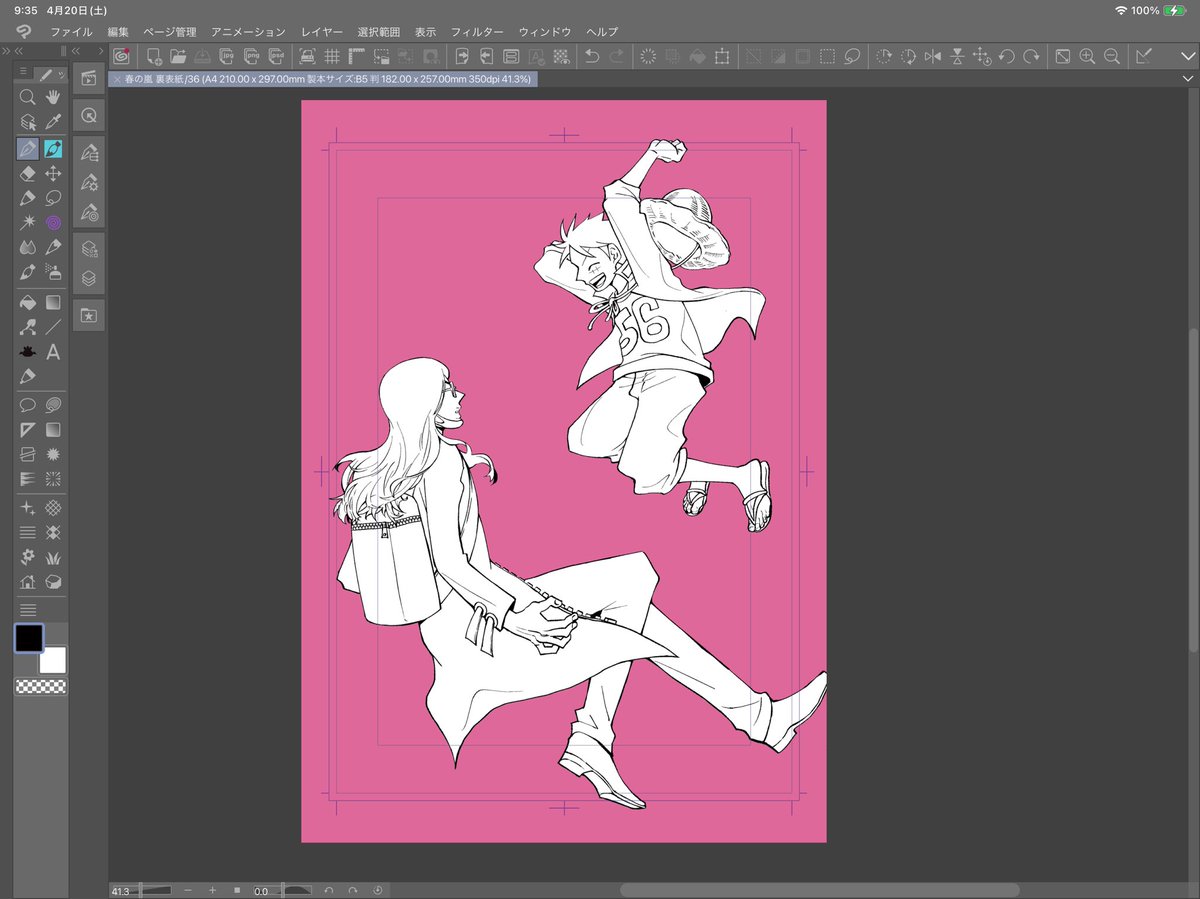The image size is (1200, 899).
Task: Open the material palette star folder icon
Action: pos(88,315)
